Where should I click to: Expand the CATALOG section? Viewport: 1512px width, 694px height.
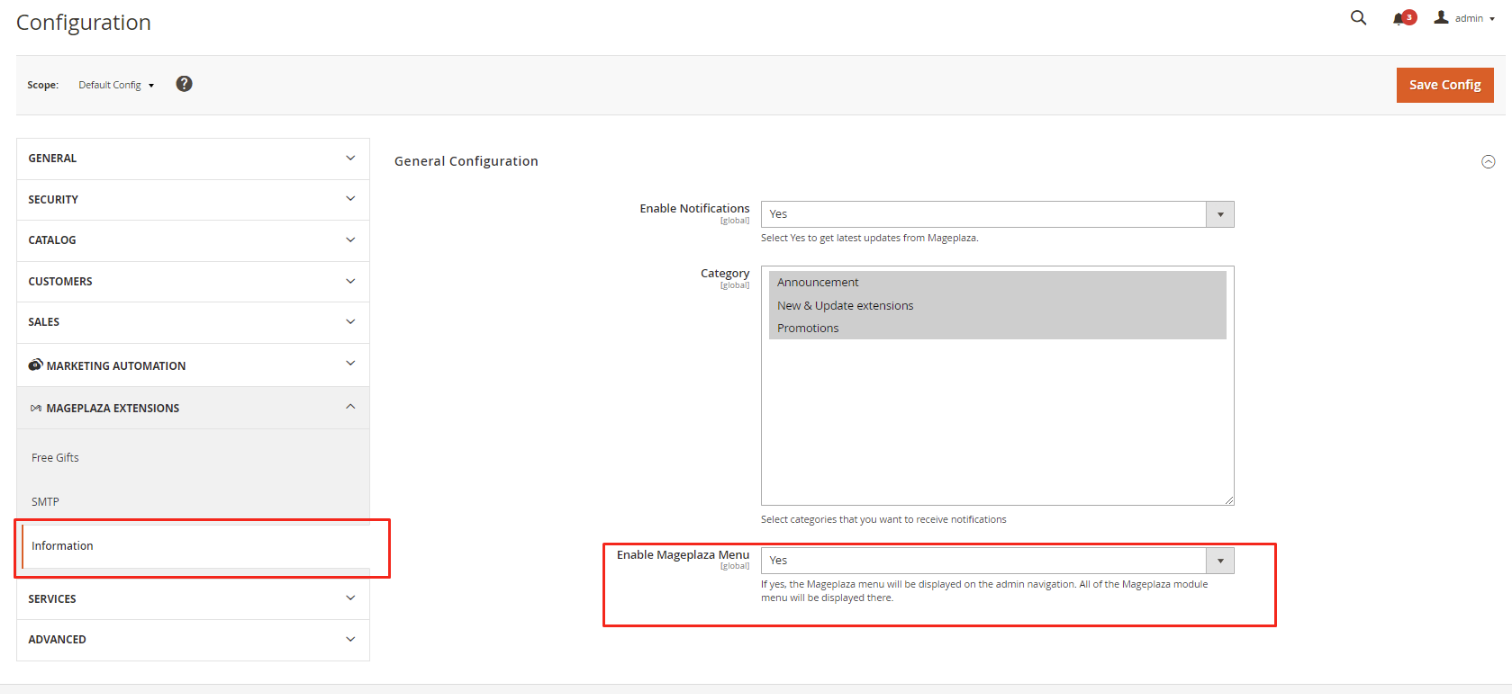(x=193, y=240)
